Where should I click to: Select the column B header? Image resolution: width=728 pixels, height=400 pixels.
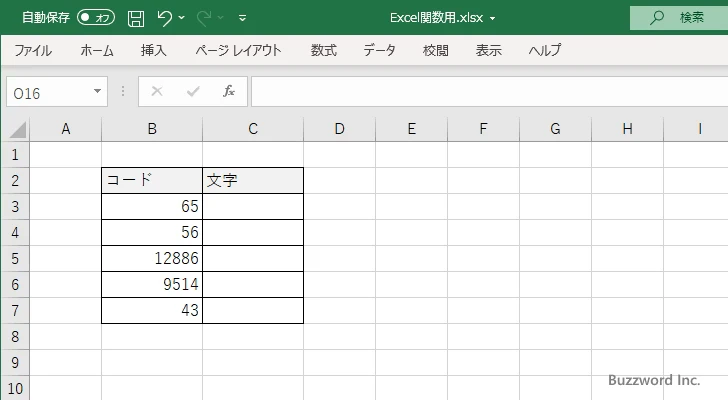152,128
